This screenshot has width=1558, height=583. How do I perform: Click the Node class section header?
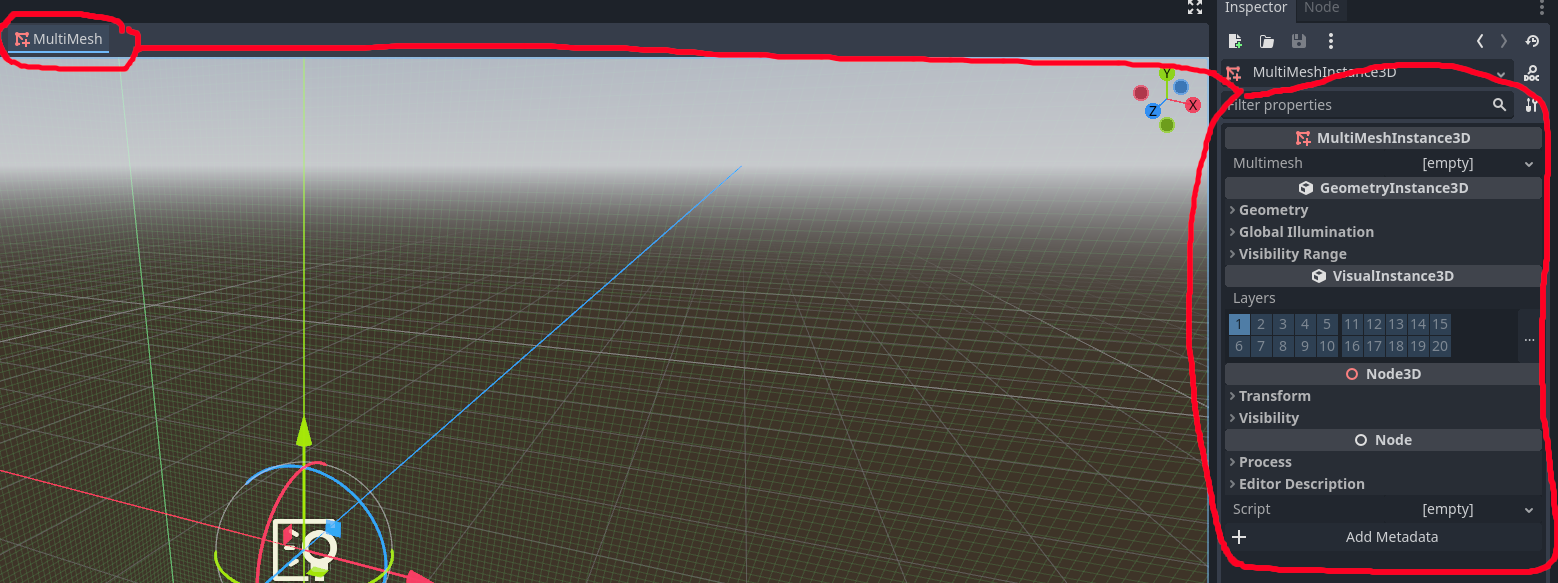1383,440
